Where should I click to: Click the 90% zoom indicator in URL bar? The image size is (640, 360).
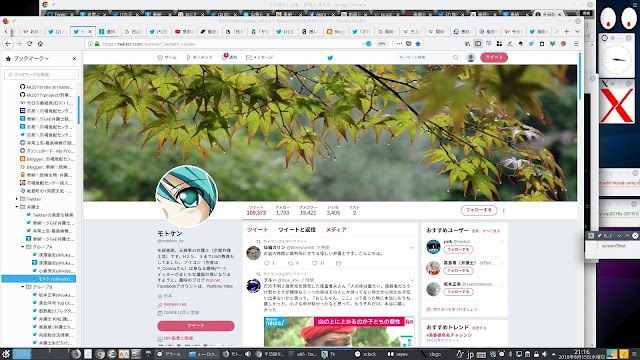point(381,44)
